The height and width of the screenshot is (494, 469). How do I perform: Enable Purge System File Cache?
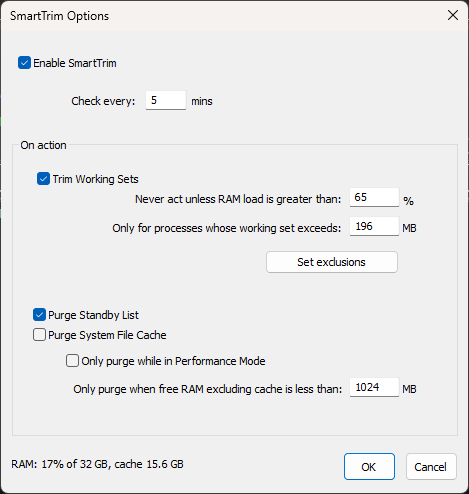[39, 335]
